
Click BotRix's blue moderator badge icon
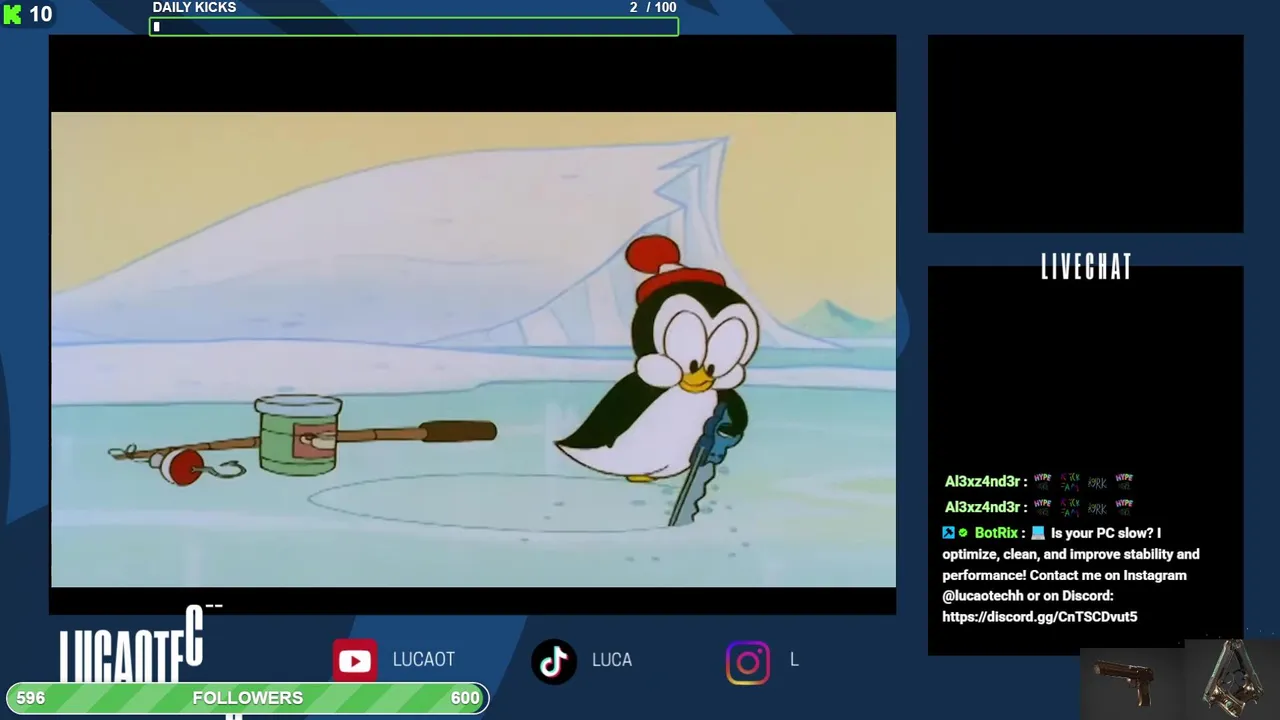pyautogui.click(x=948, y=533)
